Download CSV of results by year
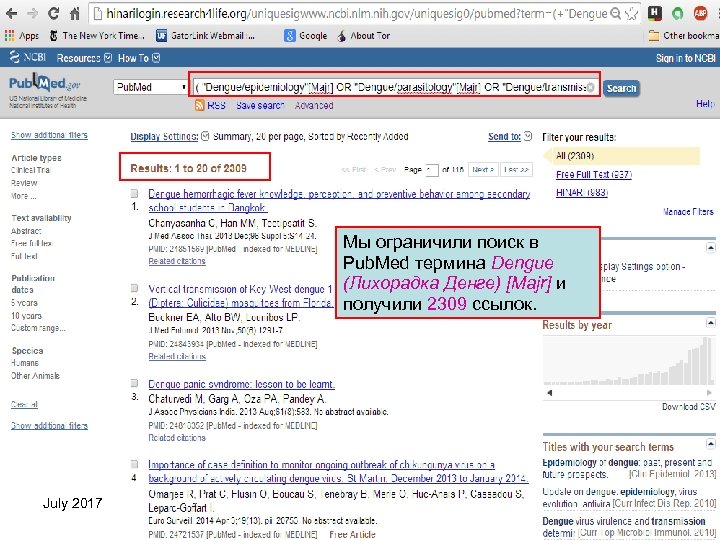 (688, 406)
